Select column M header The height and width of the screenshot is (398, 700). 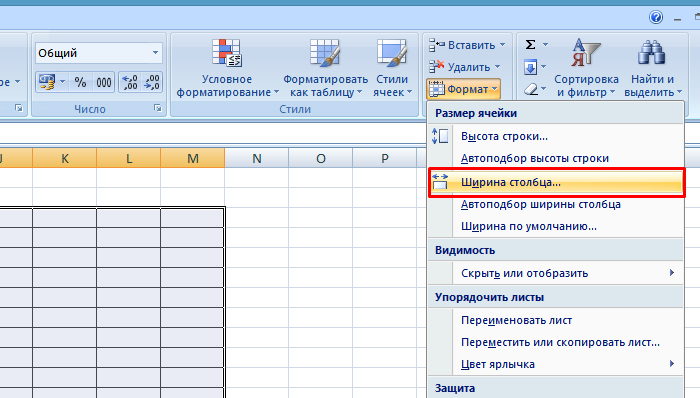click(193, 158)
